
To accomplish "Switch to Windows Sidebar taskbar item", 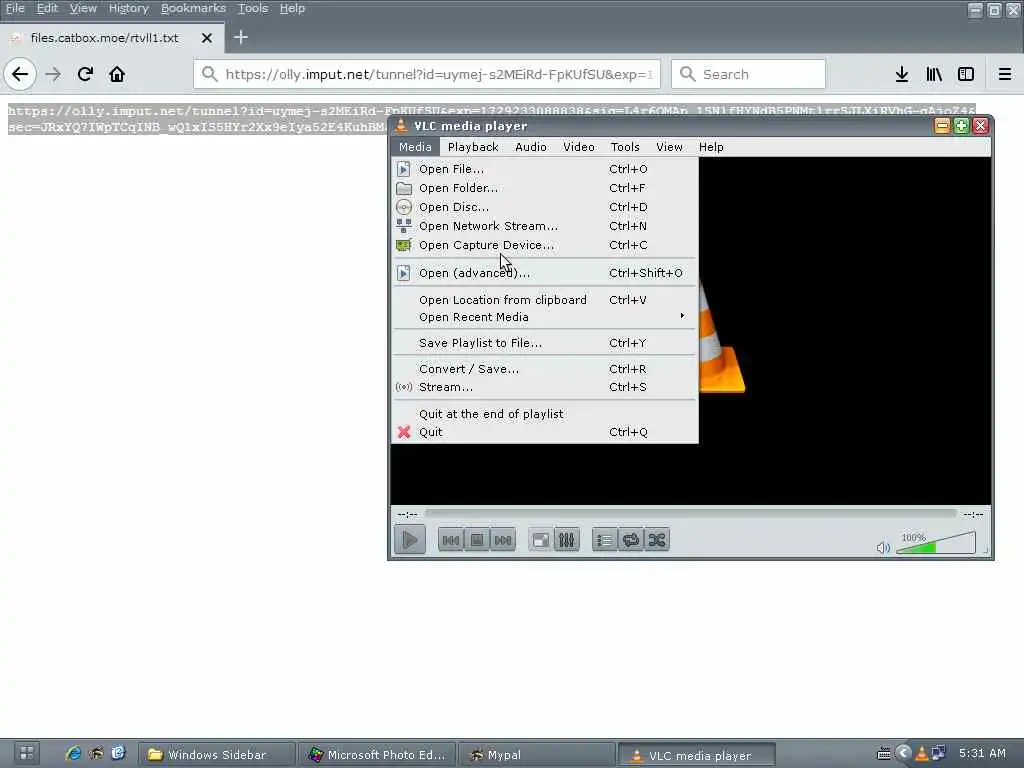I will click(217, 755).
